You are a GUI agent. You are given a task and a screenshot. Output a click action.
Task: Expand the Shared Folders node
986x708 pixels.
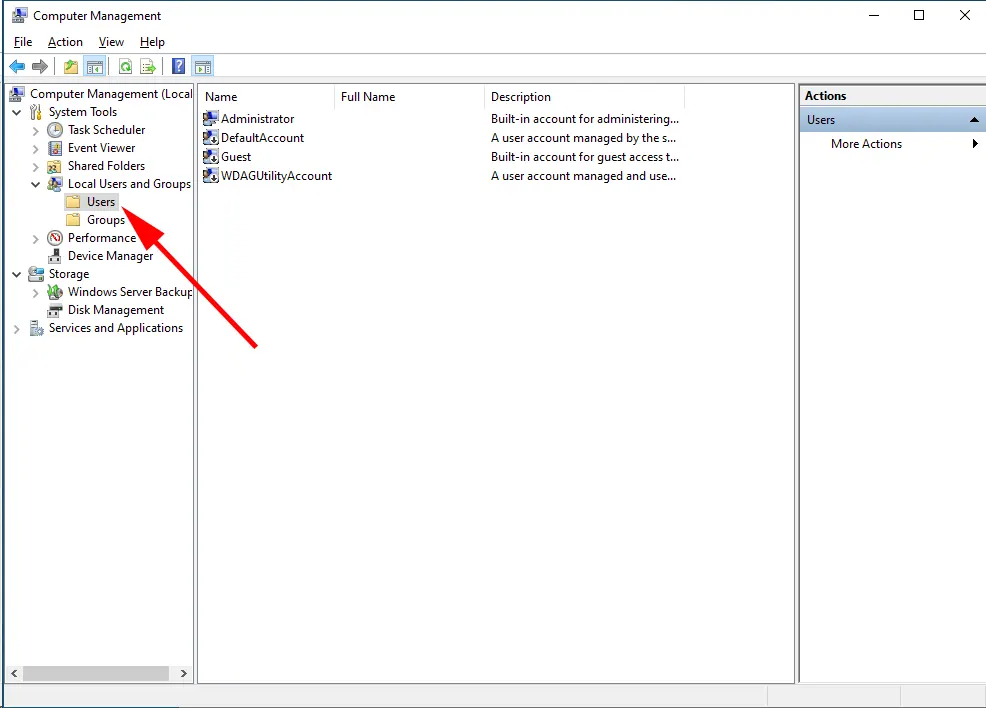36,167
